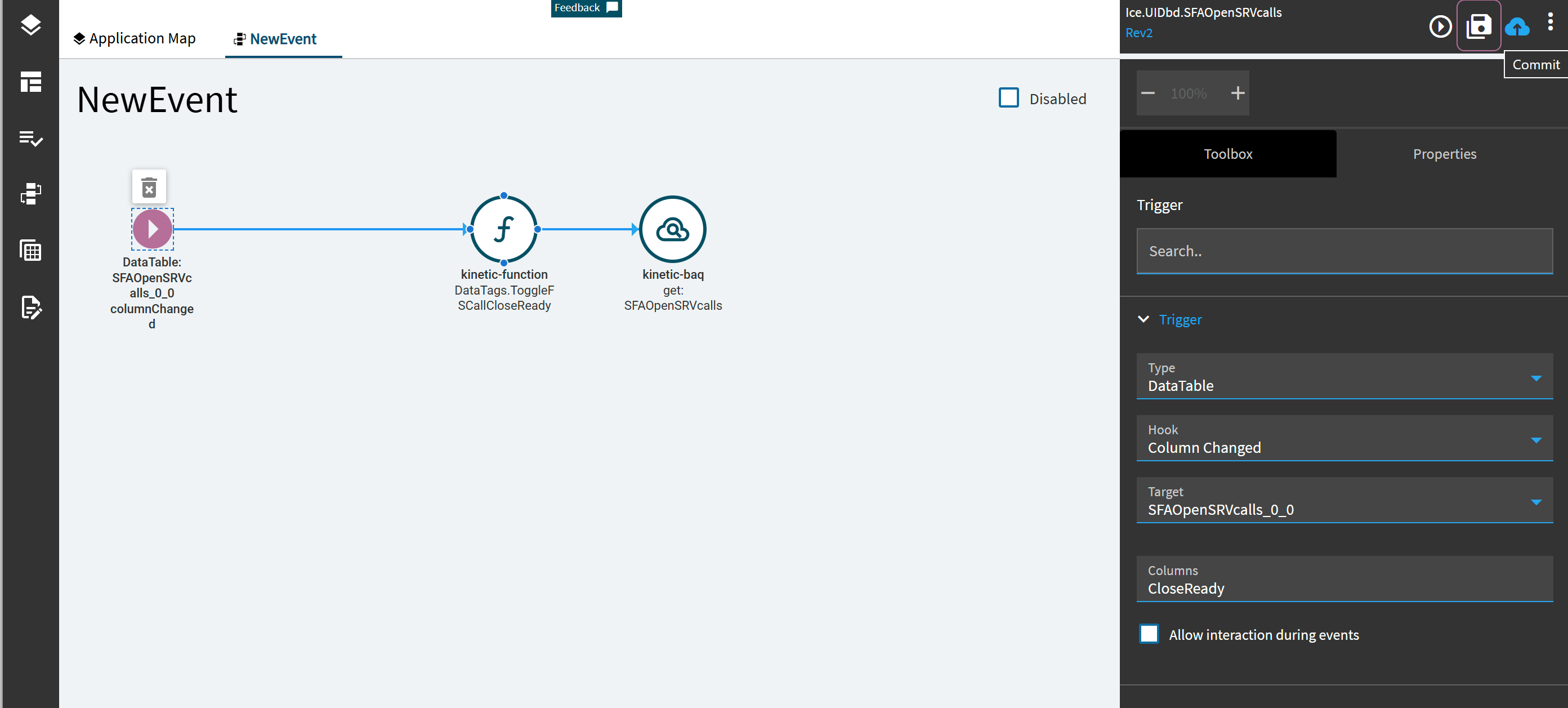Click the data grid icon in sidebar

[30, 250]
